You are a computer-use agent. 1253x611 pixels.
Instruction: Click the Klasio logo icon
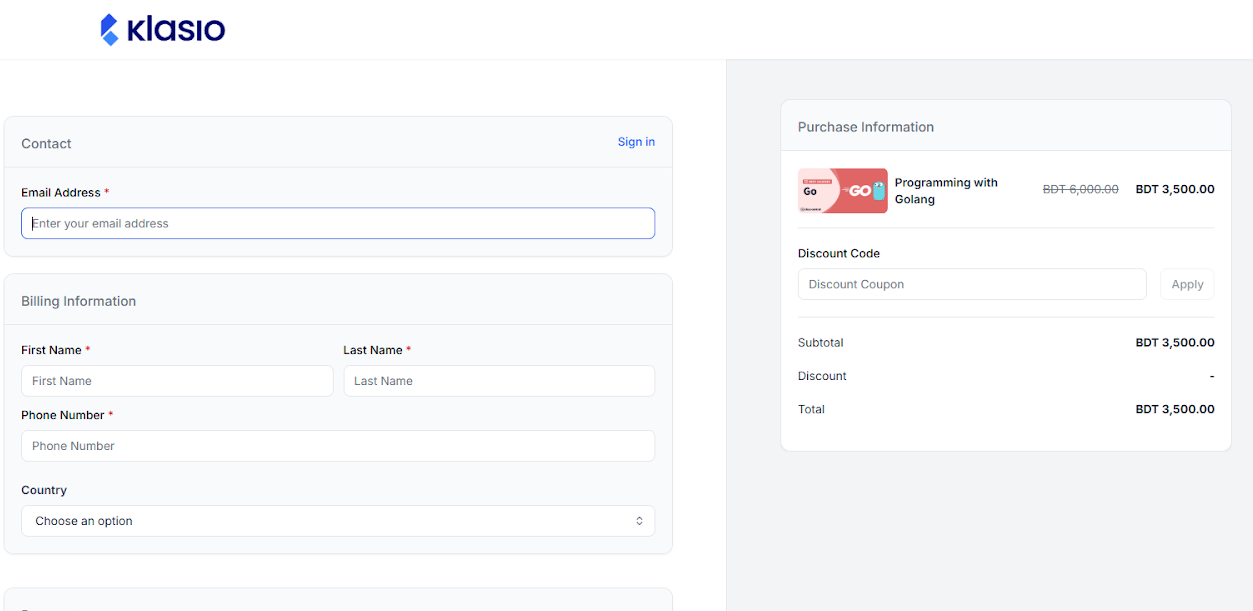[x=110, y=29]
